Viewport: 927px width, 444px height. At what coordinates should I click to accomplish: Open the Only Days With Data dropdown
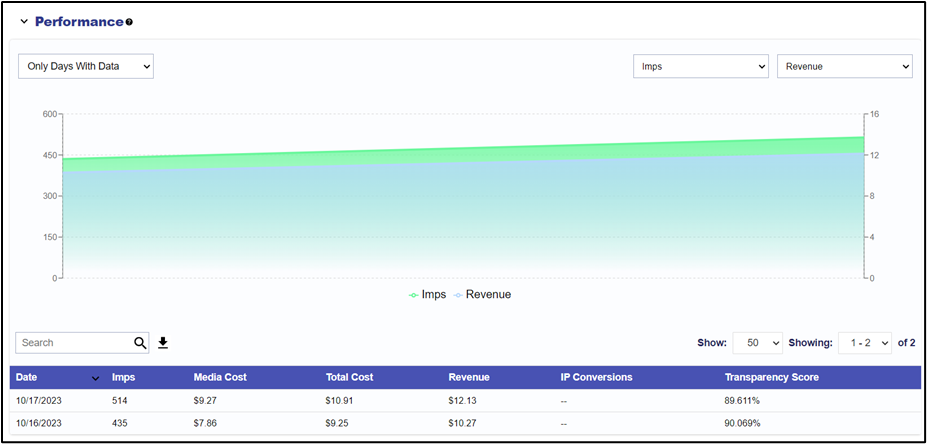tap(86, 66)
